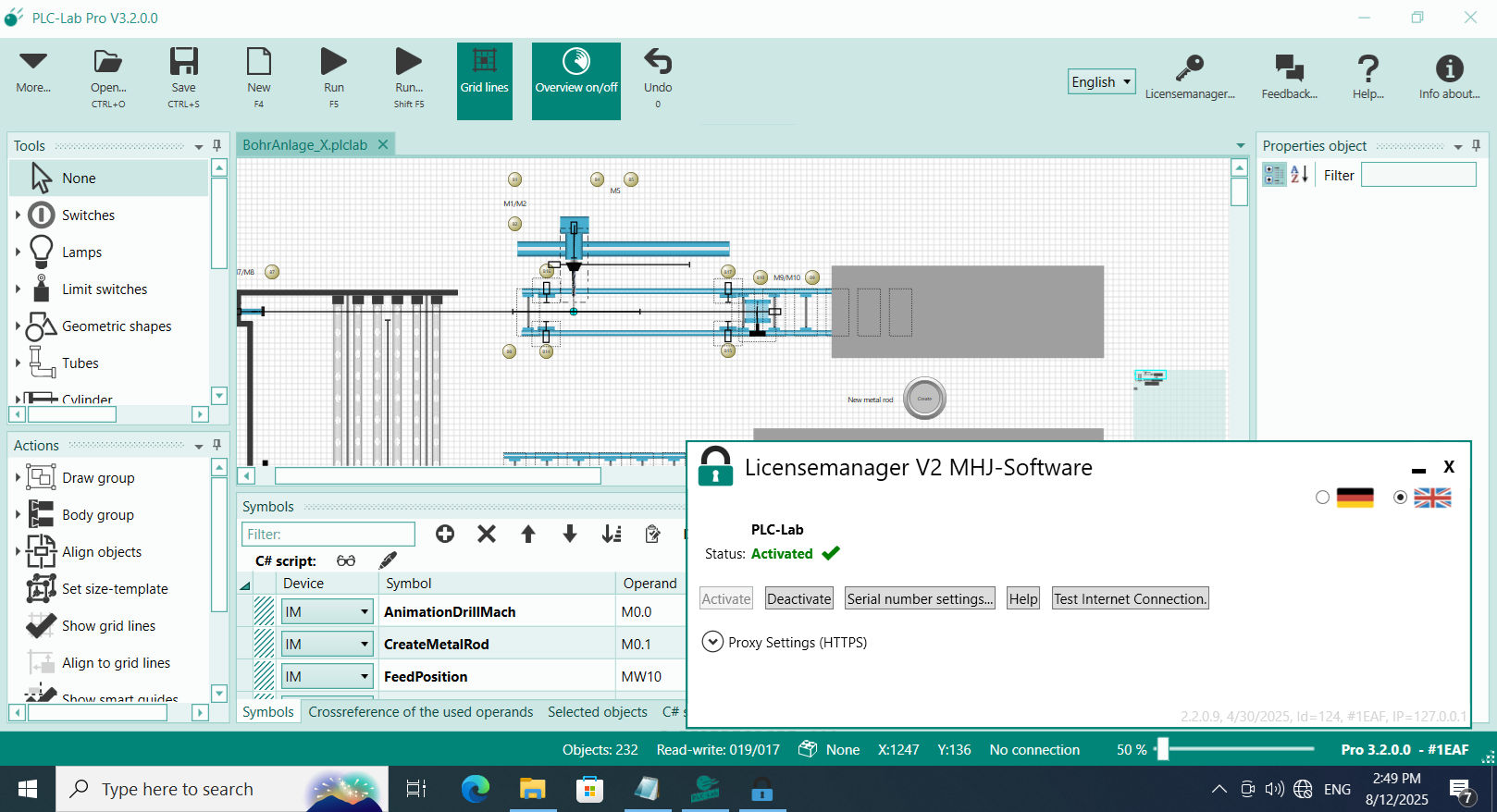Open the Feedback speech bubble icon
The image size is (1497, 812).
(x=1289, y=68)
